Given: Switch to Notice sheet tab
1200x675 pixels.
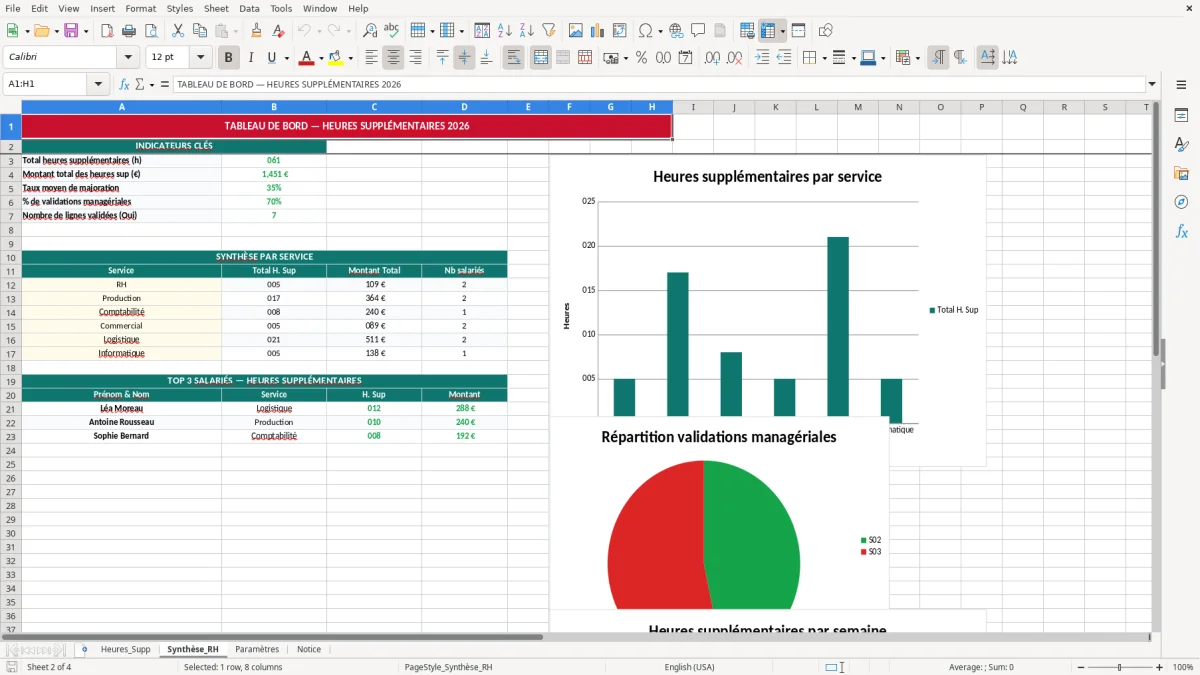Looking at the screenshot, I should pyautogui.click(x=309, y=649).
